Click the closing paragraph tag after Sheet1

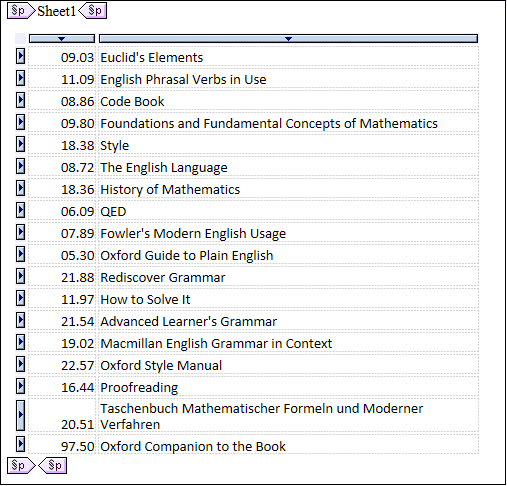pyautogui.click(x=93, y=11)
